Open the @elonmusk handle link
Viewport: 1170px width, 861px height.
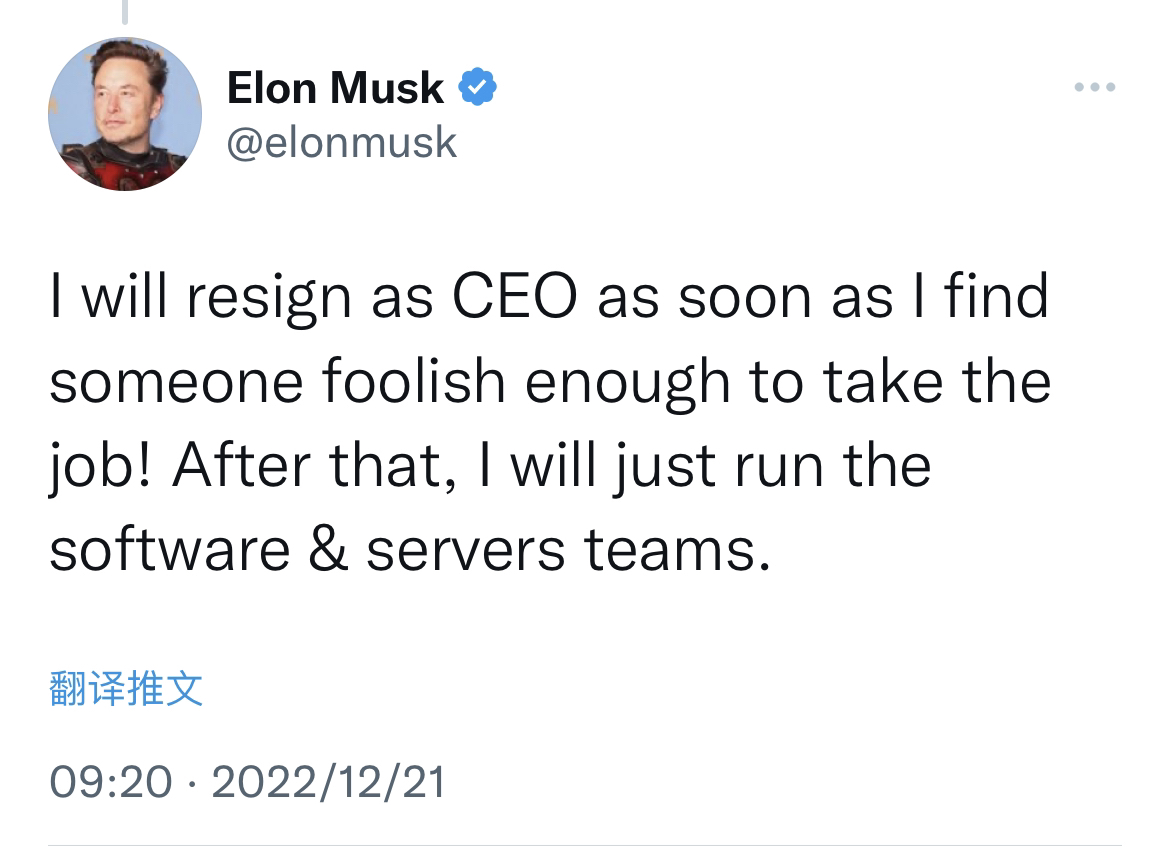342,143
